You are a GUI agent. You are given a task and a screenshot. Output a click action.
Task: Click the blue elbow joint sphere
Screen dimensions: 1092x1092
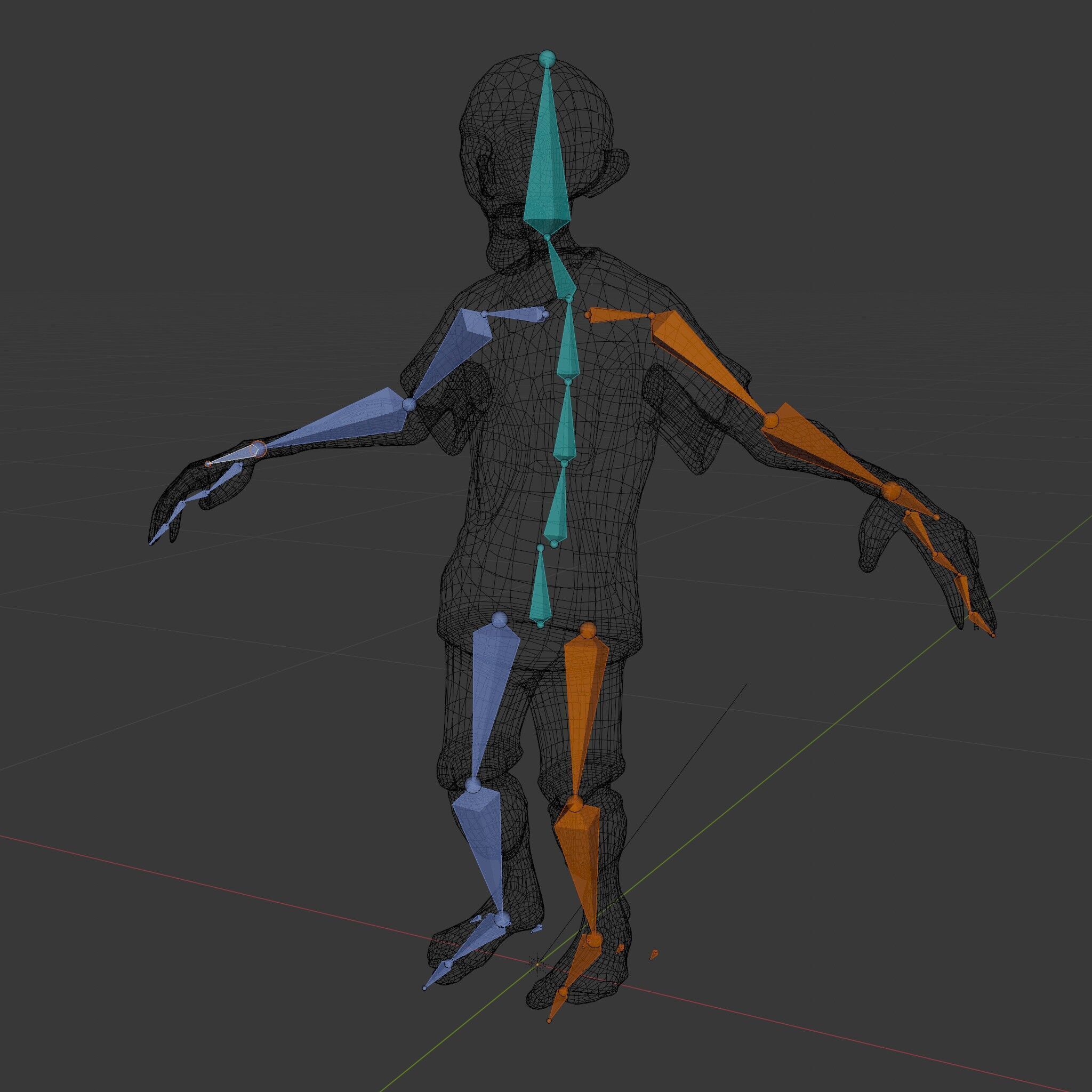tap(410, 405)
